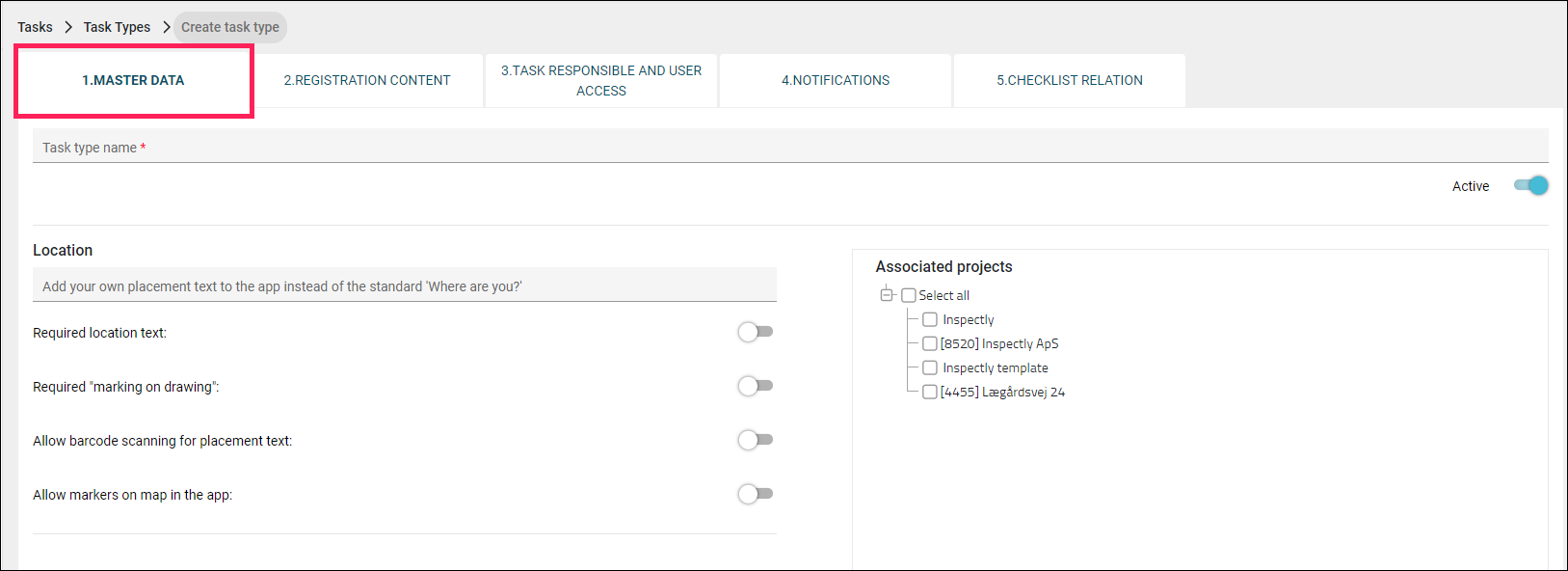
Task: Toggle the Active switch
Action: (1530, 185)
